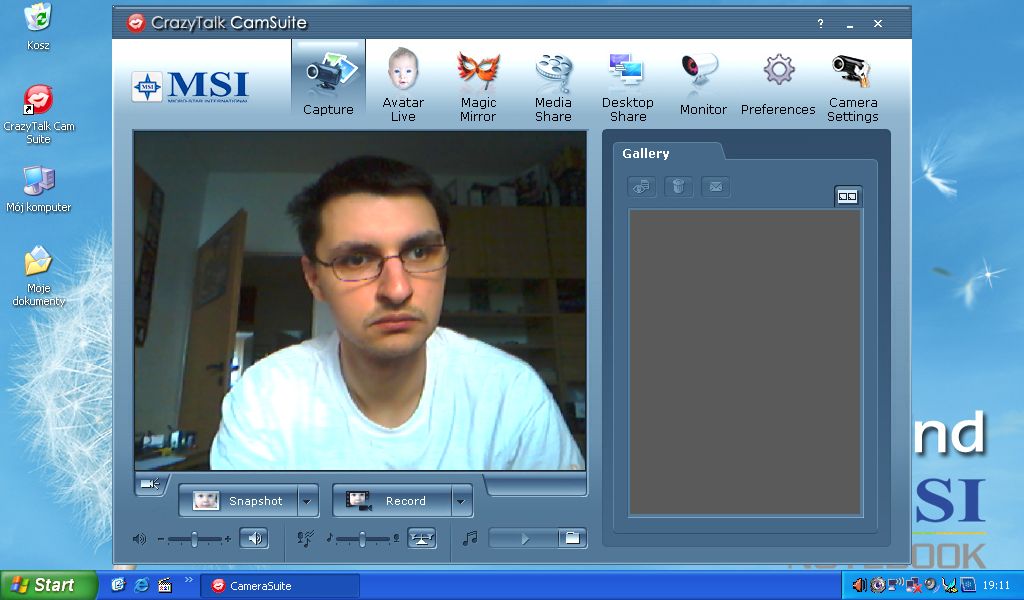Viewport: 1024px width, 600px height.
Task: Switch to Avatar Live mode
Action: click(x=403, y=84)
